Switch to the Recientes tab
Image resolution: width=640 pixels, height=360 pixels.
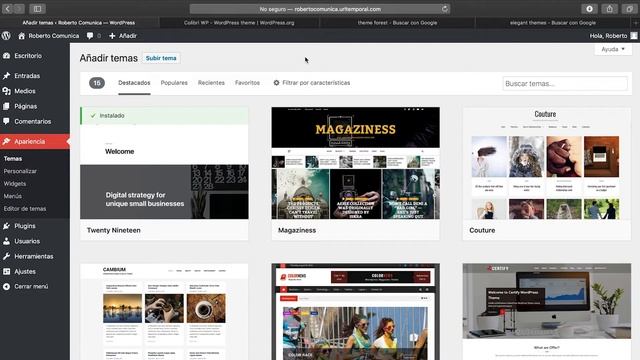point(211,83)
